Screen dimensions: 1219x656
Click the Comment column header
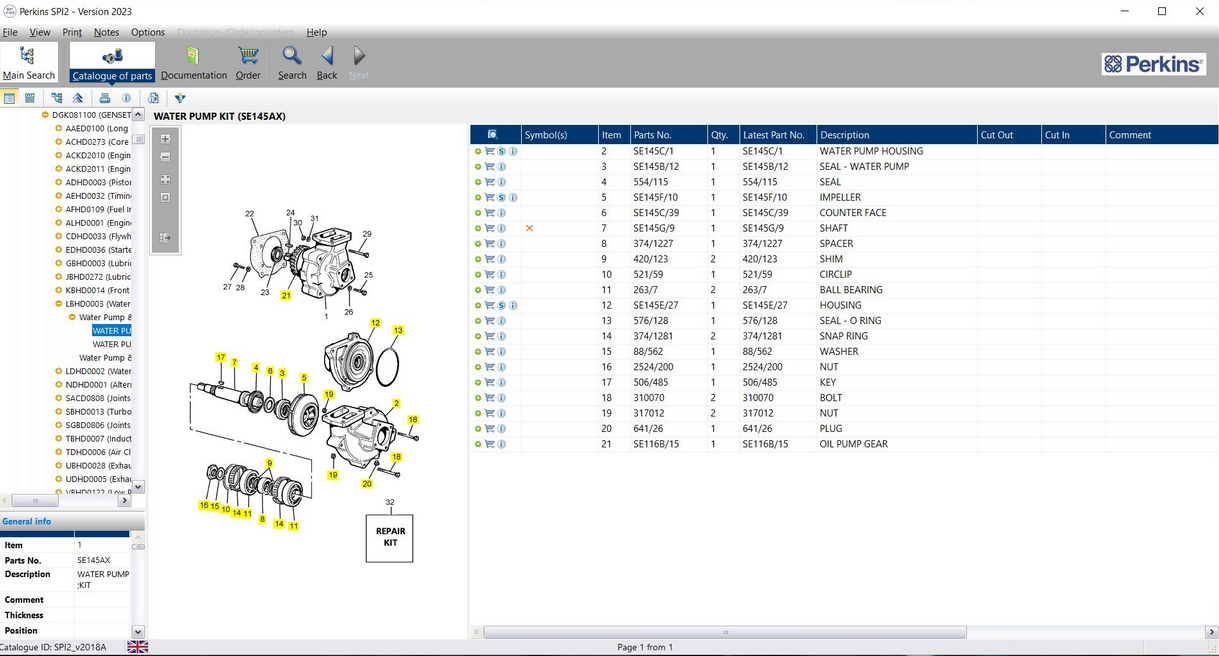click(x=1161, y=135)
